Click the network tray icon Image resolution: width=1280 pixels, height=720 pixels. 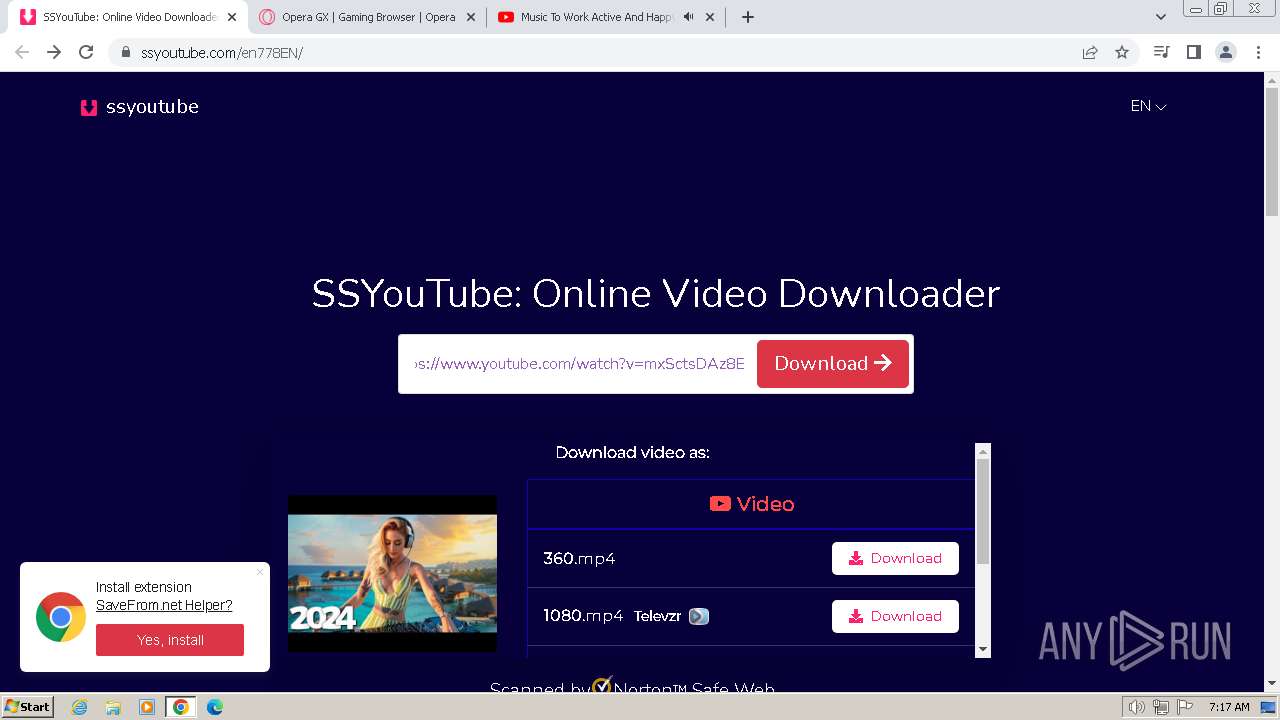click(1160, 708)
